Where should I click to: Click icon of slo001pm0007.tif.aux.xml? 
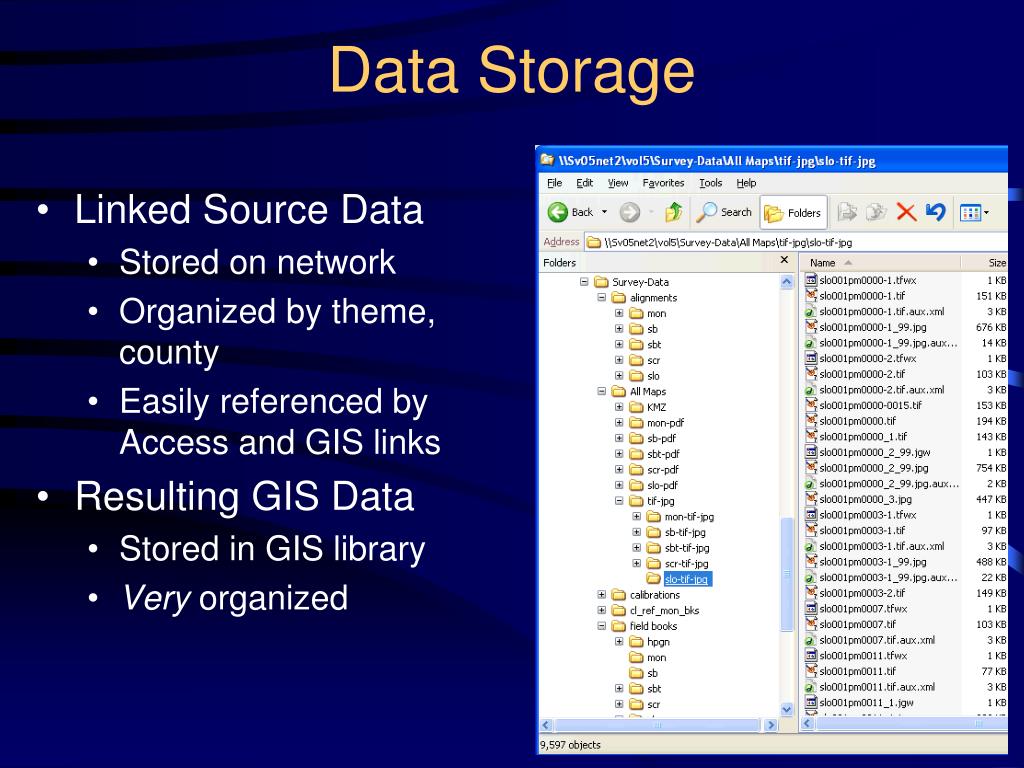(810, 640)
